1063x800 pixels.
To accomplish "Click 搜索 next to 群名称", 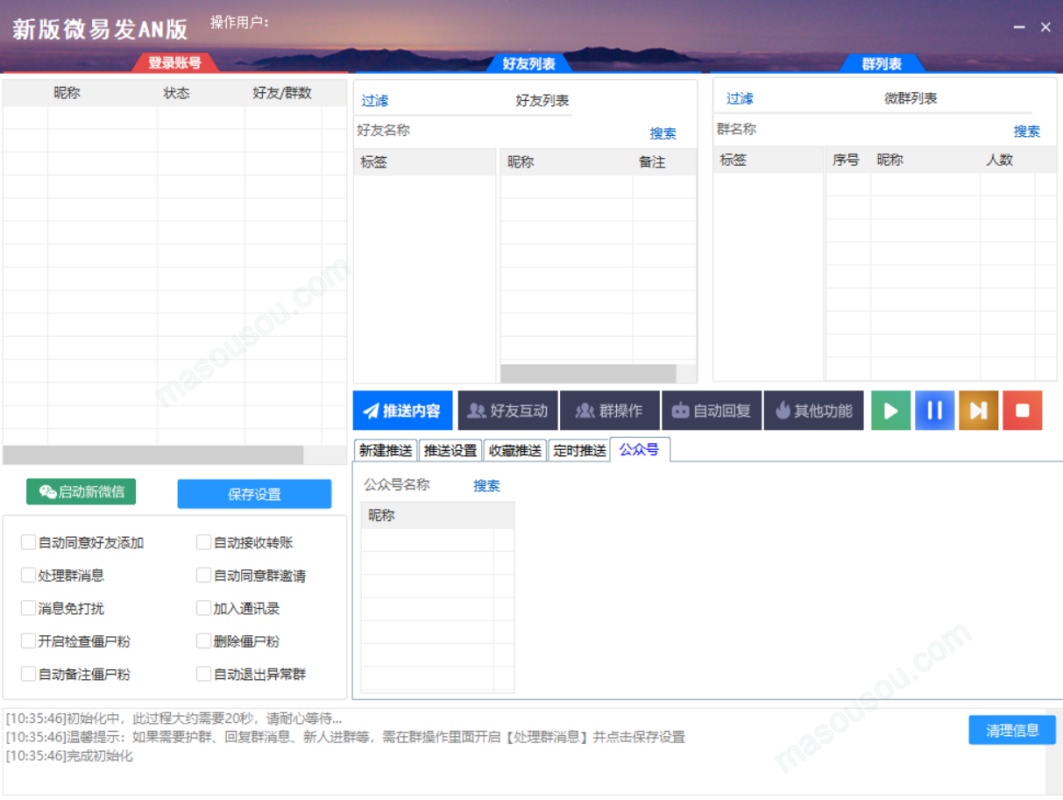I will pyautogui.click(x=1026, y=131).
